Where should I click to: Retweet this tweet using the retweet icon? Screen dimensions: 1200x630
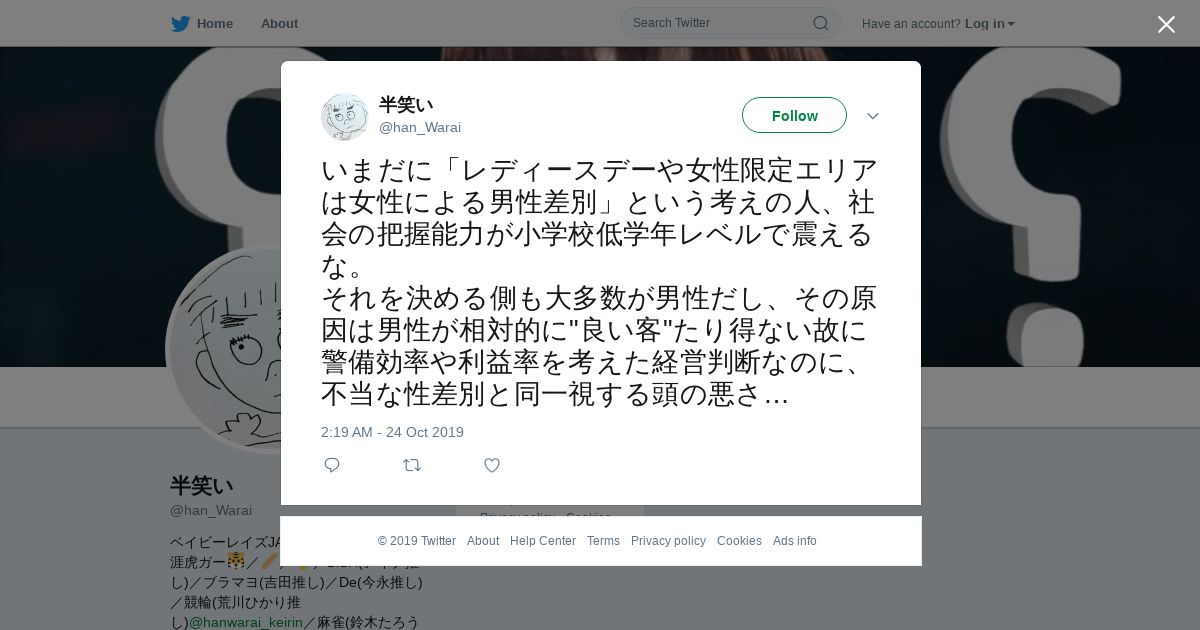(412, 465)
